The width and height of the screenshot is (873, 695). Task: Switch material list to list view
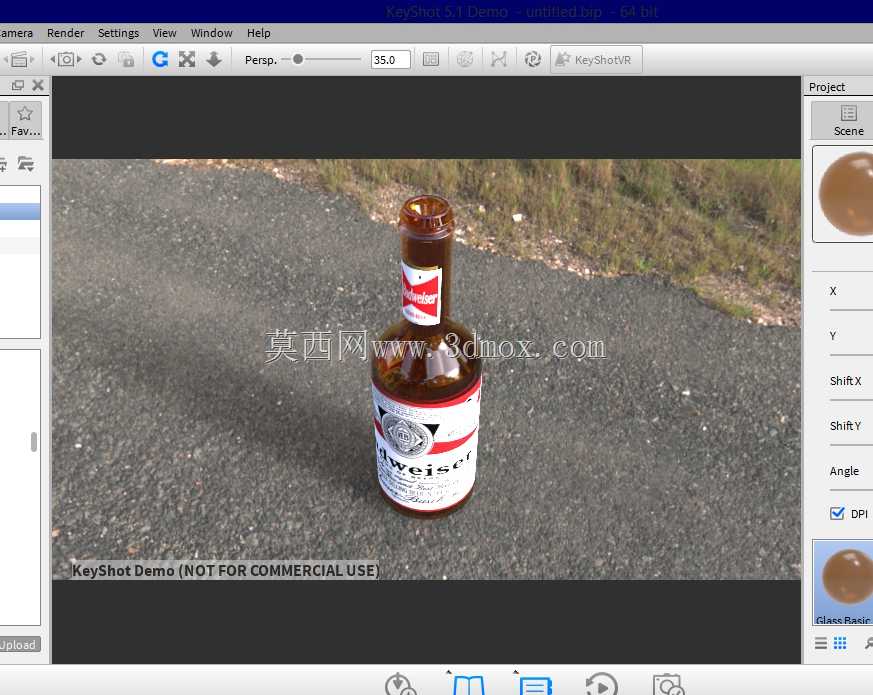click(x=821, y=643)
